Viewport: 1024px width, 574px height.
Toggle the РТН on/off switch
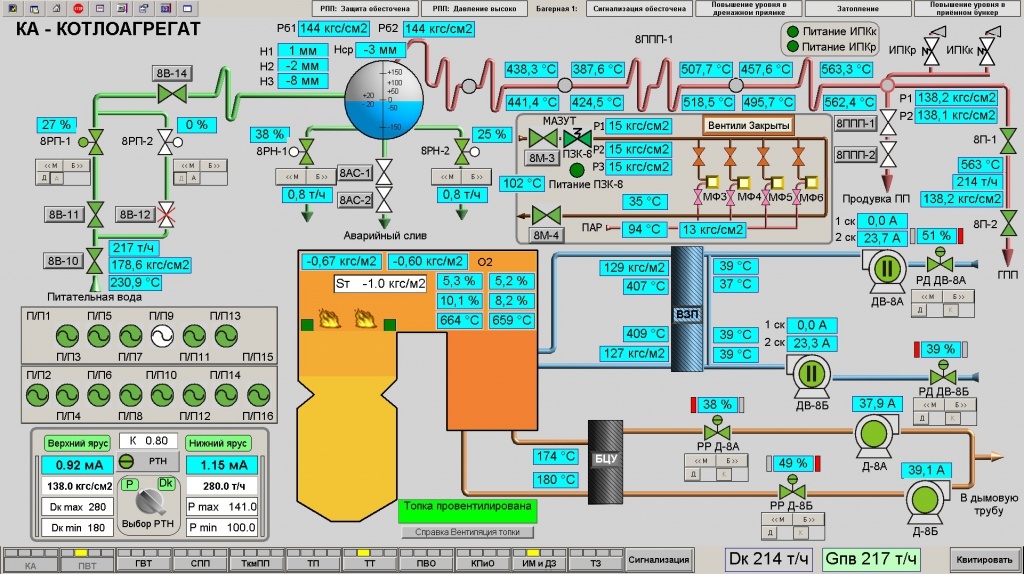(126, 461)
